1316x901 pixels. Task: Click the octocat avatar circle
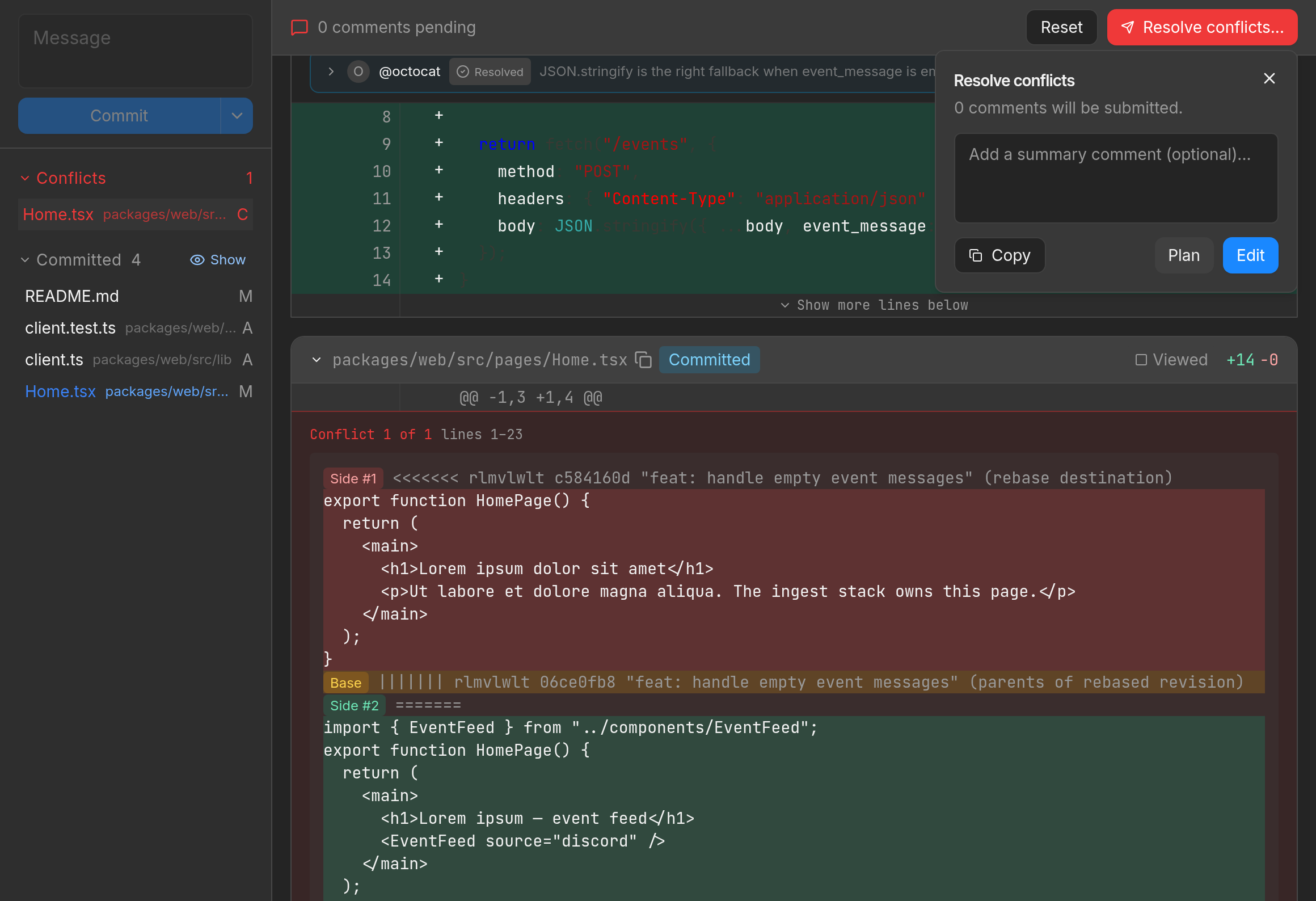[x=358, y=71]
